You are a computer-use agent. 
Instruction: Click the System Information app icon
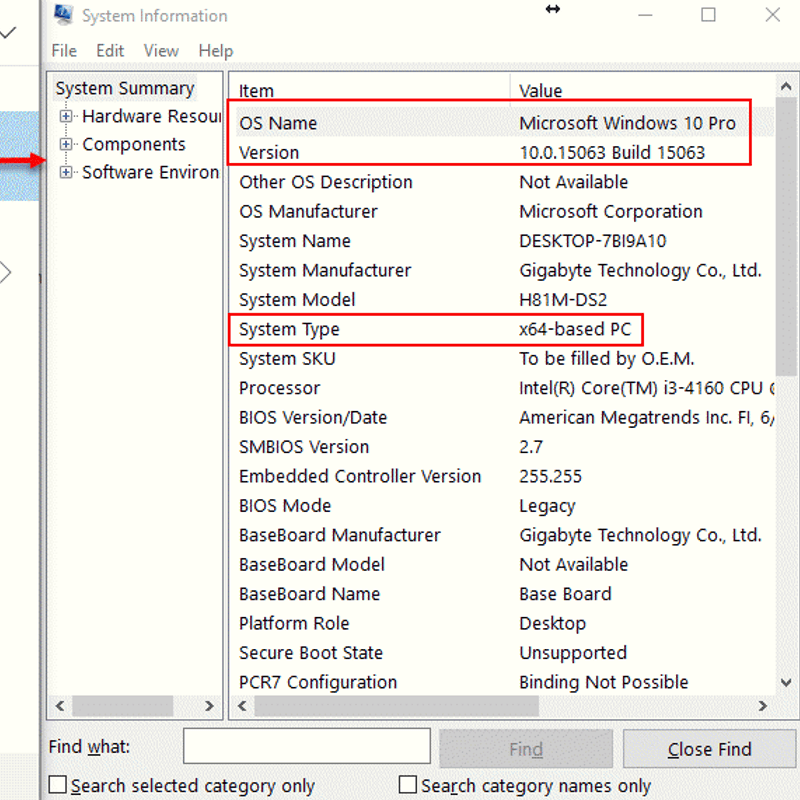(63, 14)
